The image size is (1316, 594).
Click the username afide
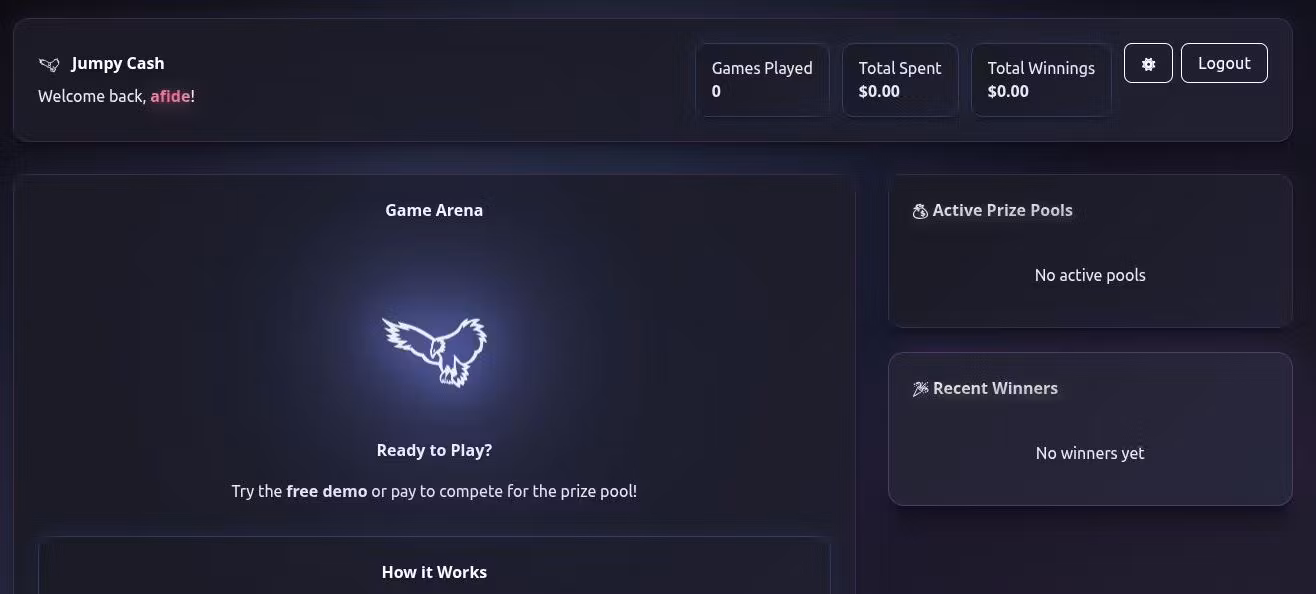170,96
